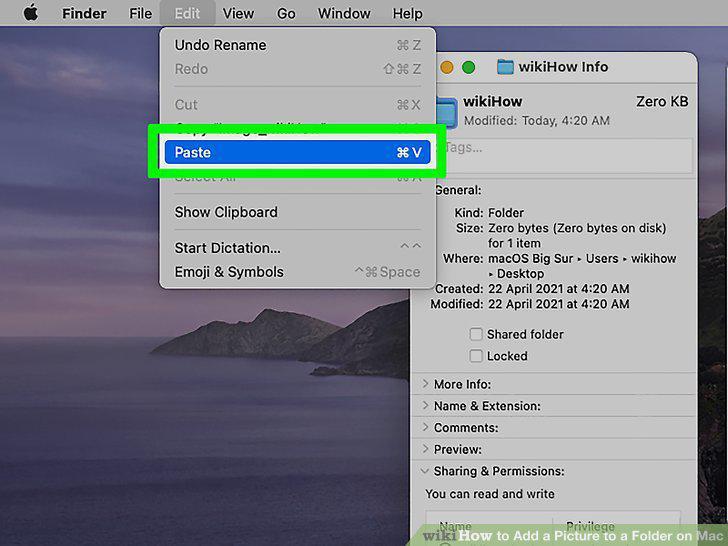Open the Finder menu
Screen dimensions: 728x546
pyautogui.click(x=84, y=13)
